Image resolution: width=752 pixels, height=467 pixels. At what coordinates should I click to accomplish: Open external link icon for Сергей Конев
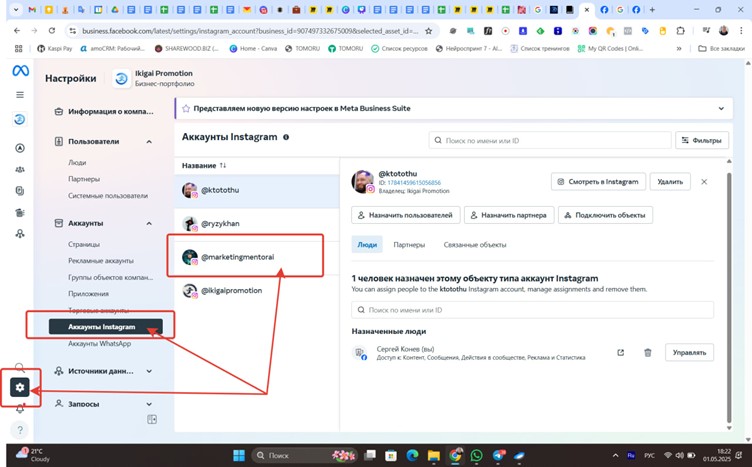621,352
